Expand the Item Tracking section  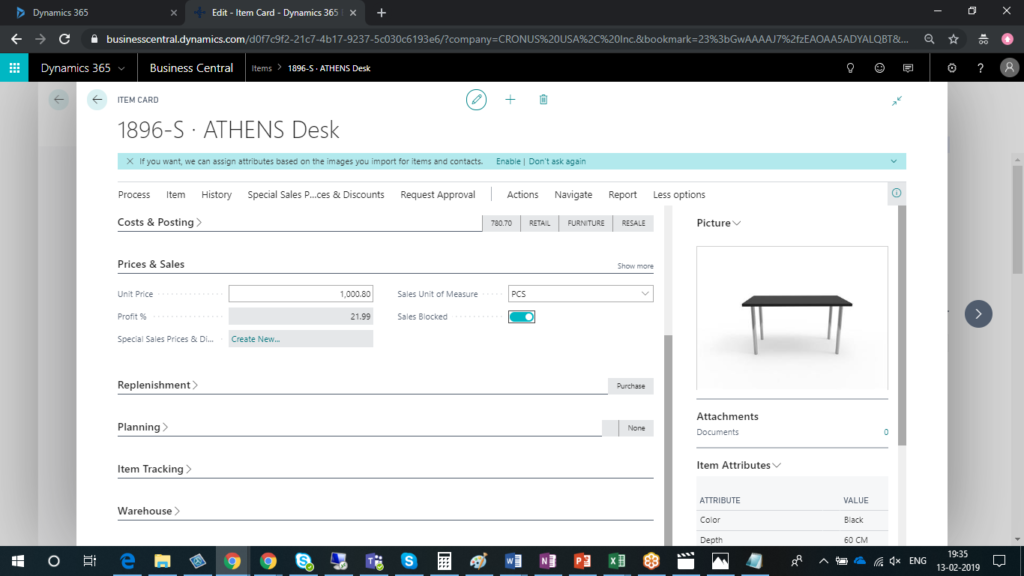point(154,469)
